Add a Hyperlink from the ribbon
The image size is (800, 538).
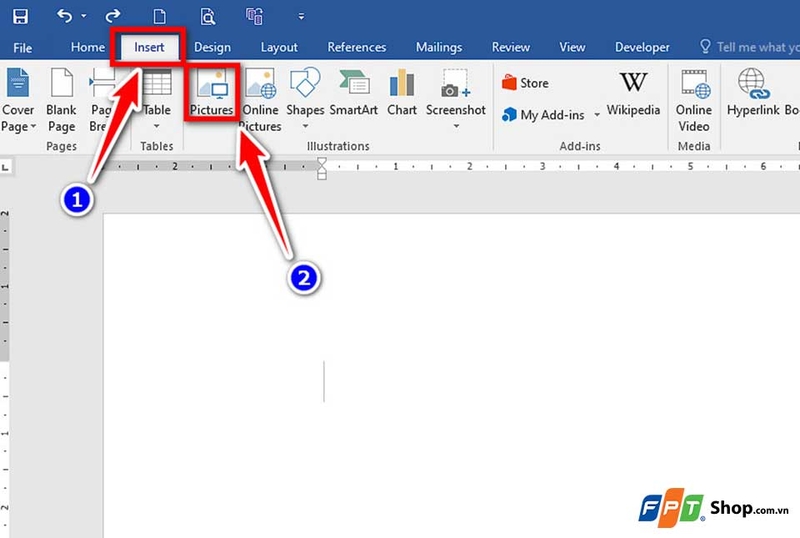click(752, 93)
